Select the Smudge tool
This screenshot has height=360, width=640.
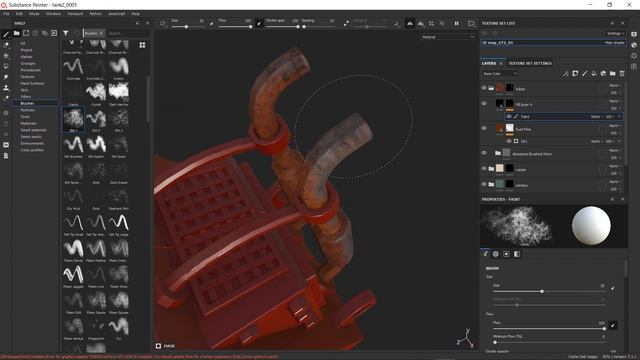[x=6, y=77]
